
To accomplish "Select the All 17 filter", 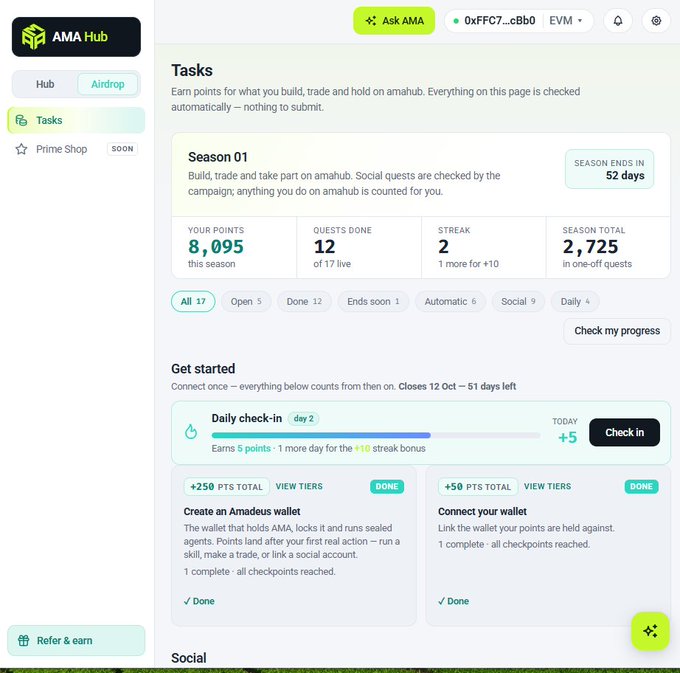I will 193,301.
